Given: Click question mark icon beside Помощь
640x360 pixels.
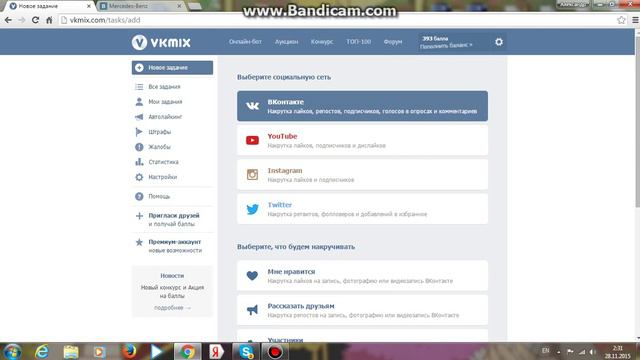Looking at the screenshot, I should (139, 196).
